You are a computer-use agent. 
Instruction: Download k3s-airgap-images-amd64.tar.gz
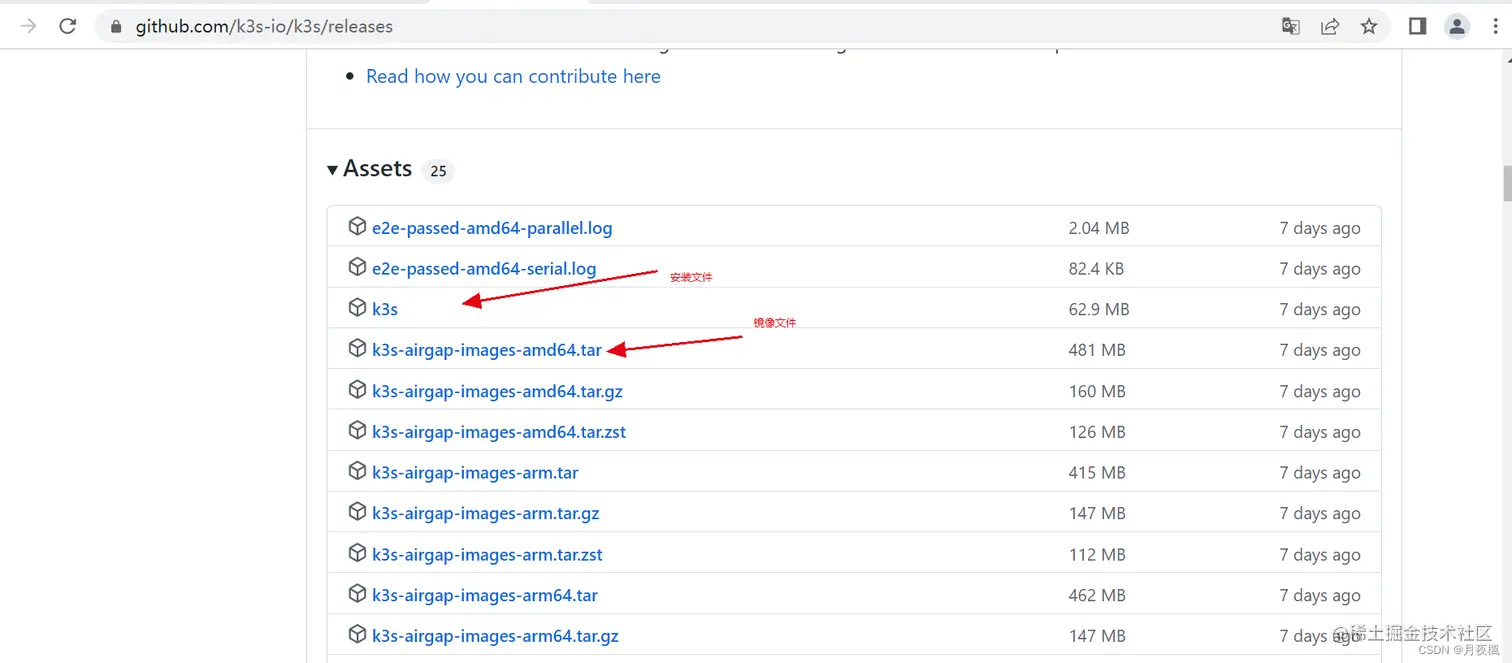(x=497, y=391)
